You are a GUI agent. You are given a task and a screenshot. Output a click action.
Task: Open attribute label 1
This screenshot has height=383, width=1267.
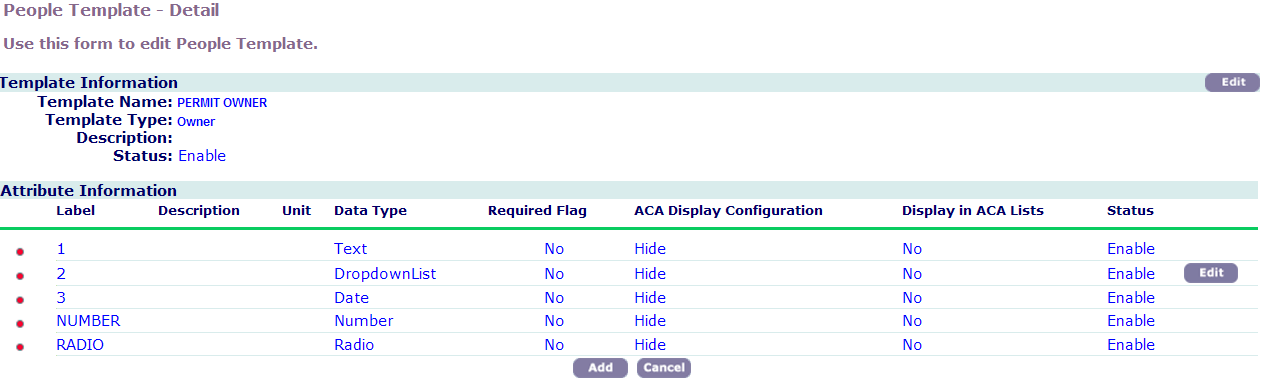(x=60, y=249)
